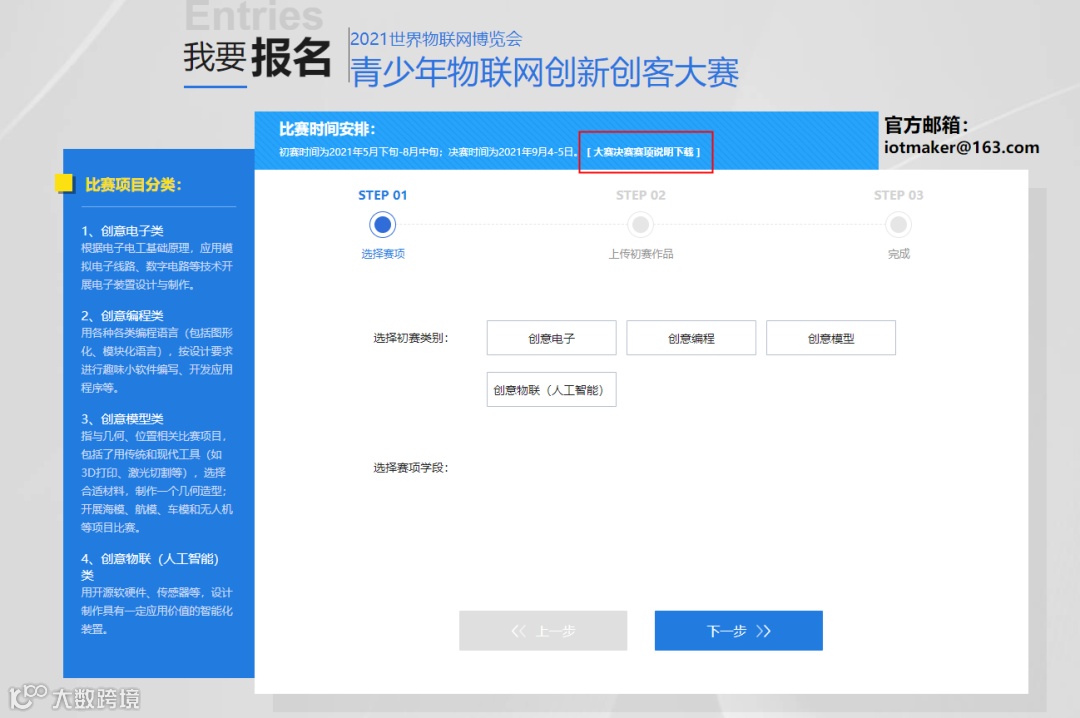Viewport: 1080px width, 718px height.
Task: Click the yellow square icon beside 比赛项目分类
Action: tap(64, 183)
